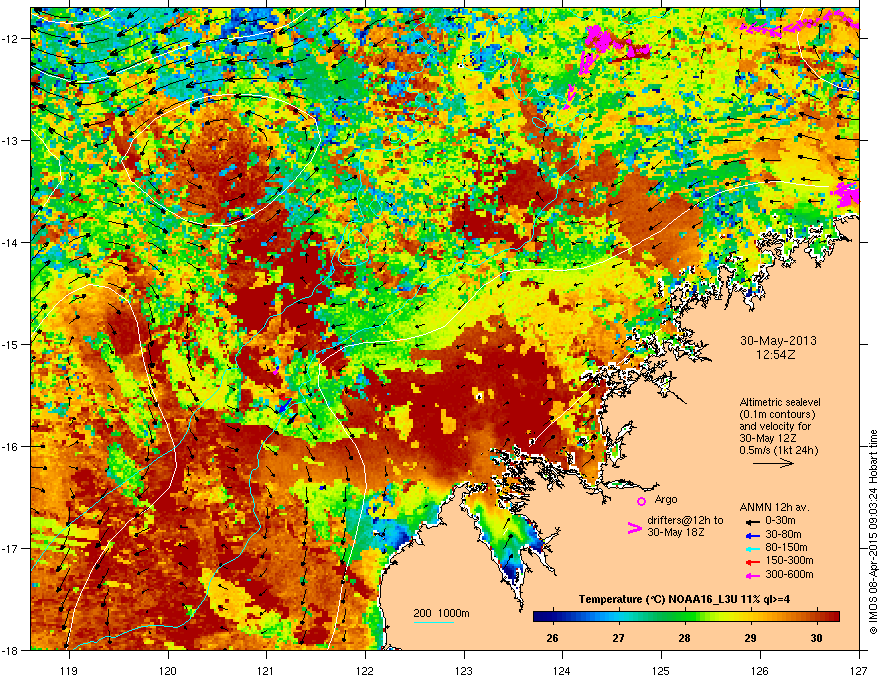Click the vertical IMOS copyright timestamp text
The height and width of the screenshot is (680, 880).
tap(873, 532)
